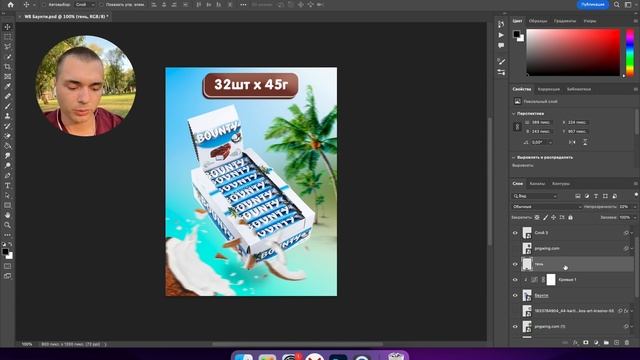Select the Pen tool

(x=7, y=176)
